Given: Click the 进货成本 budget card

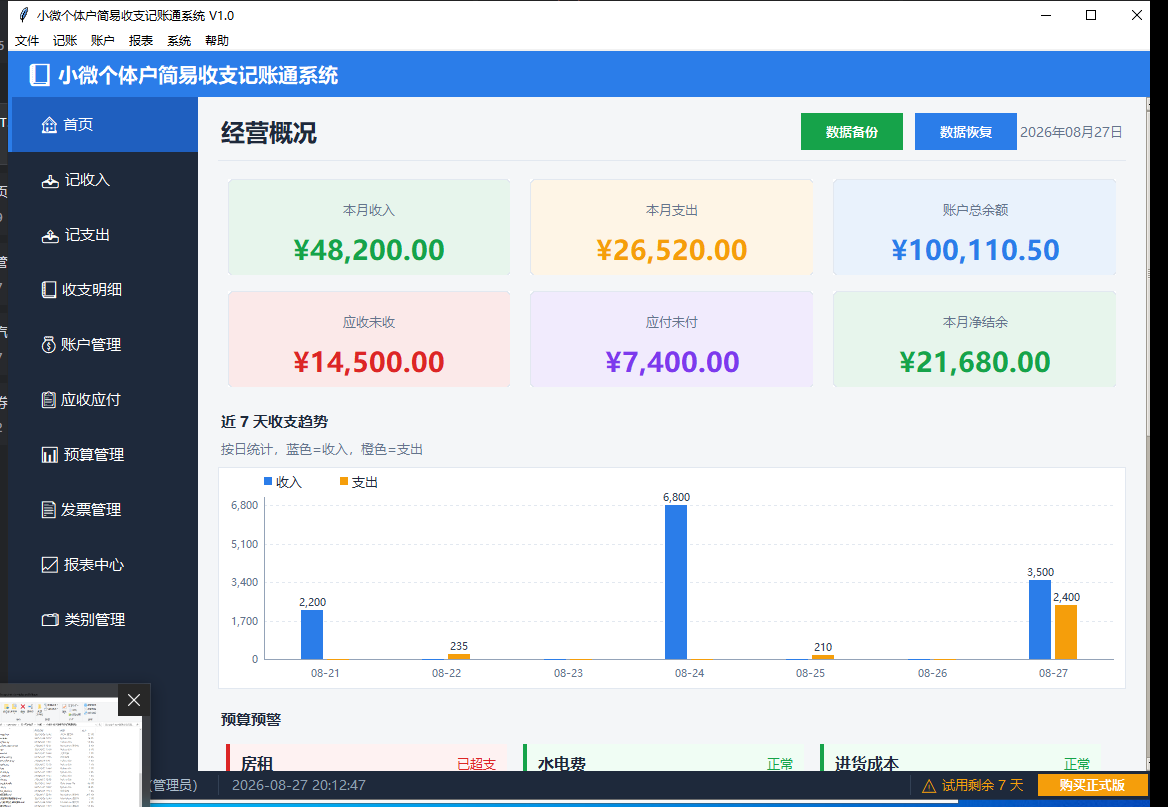Looking at the screenshot, I should pyautogui.click(x=960, y=758).
